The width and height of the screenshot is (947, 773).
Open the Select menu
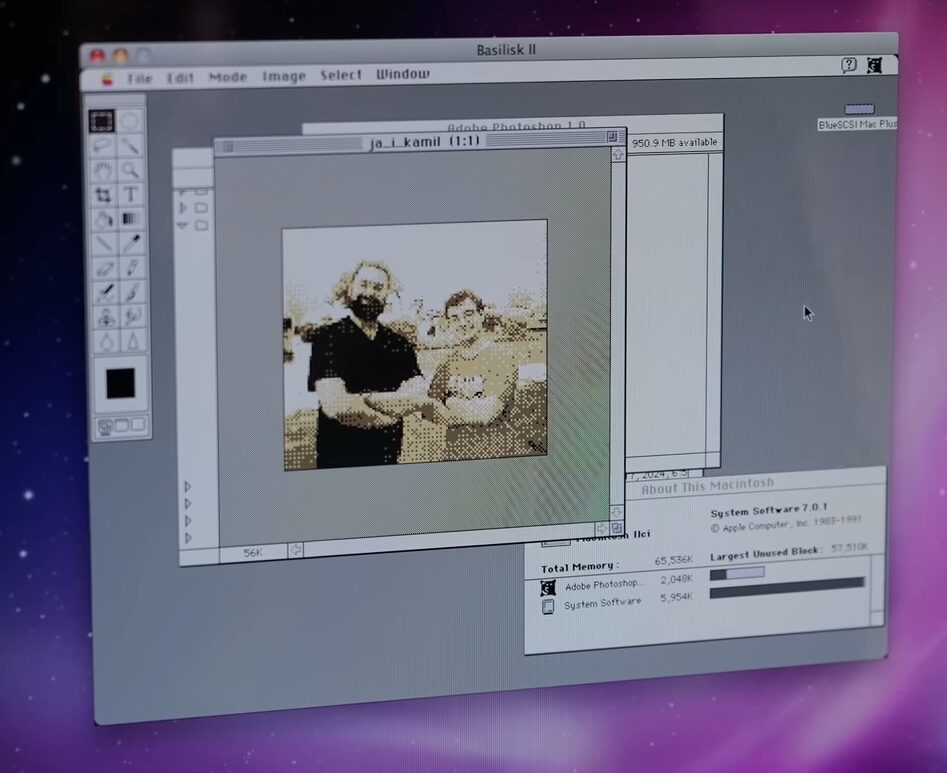point(341,75)
